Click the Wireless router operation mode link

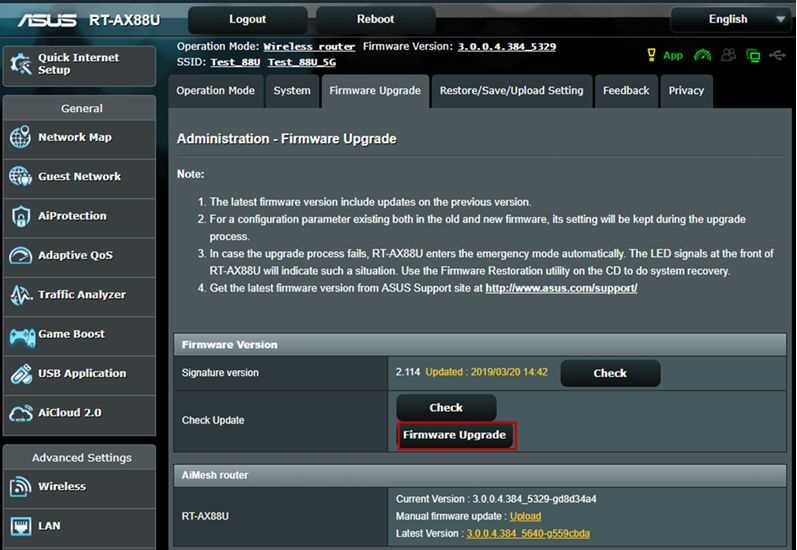[309, 47]
